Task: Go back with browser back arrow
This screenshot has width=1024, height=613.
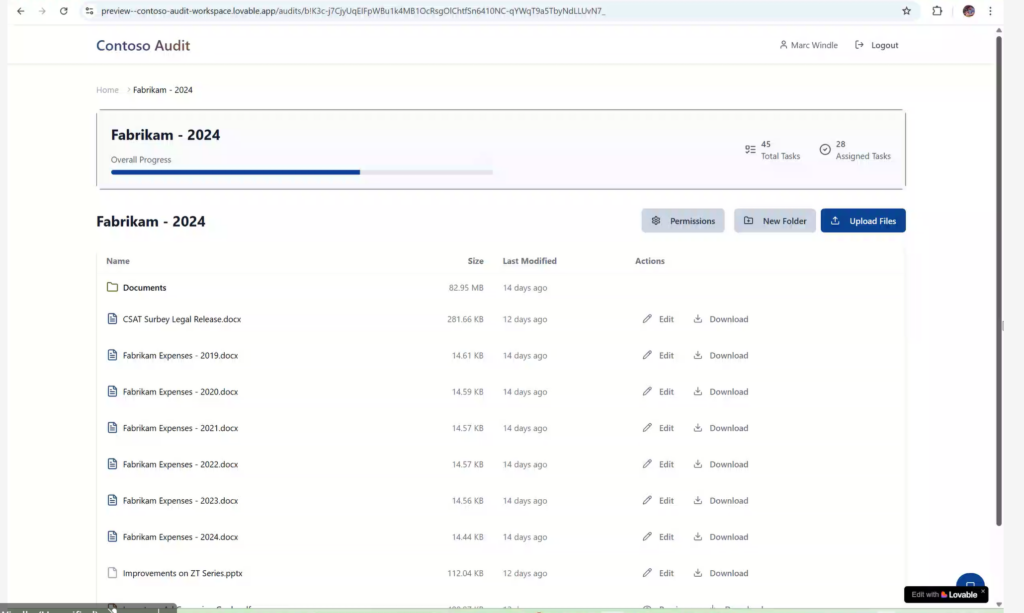Action: point(21,11)
